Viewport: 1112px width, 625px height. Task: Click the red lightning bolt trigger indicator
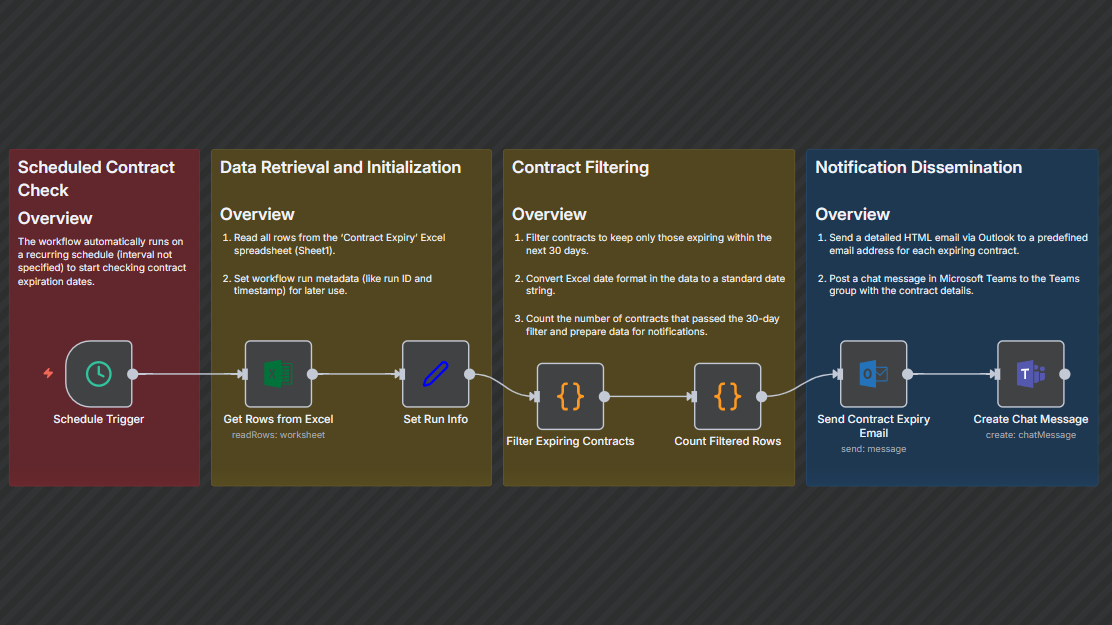pos(48,374)
